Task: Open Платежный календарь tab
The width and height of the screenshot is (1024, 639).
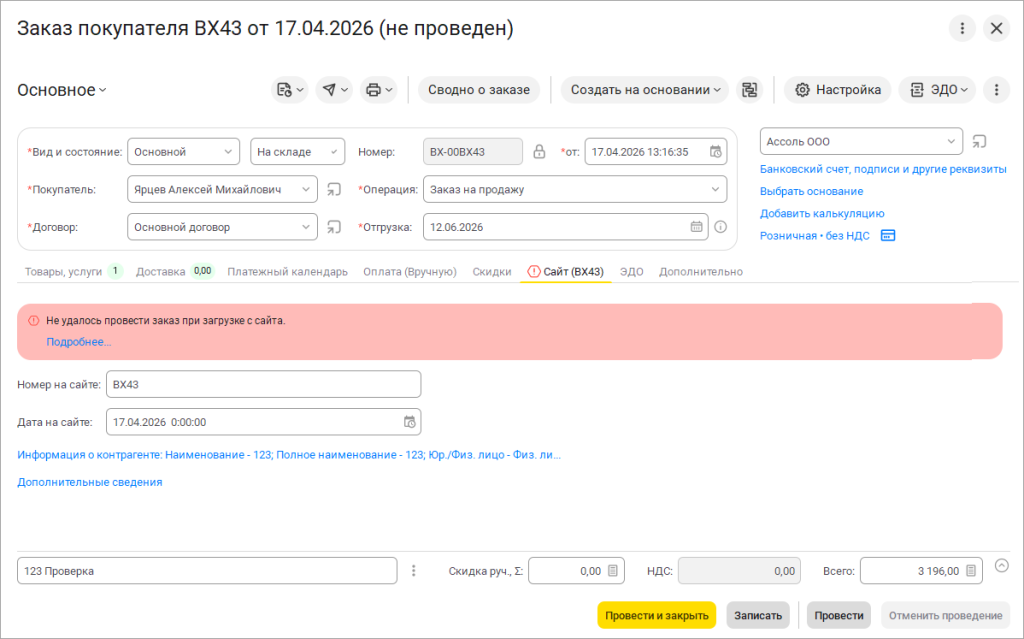Action: [x=287, y=272]
